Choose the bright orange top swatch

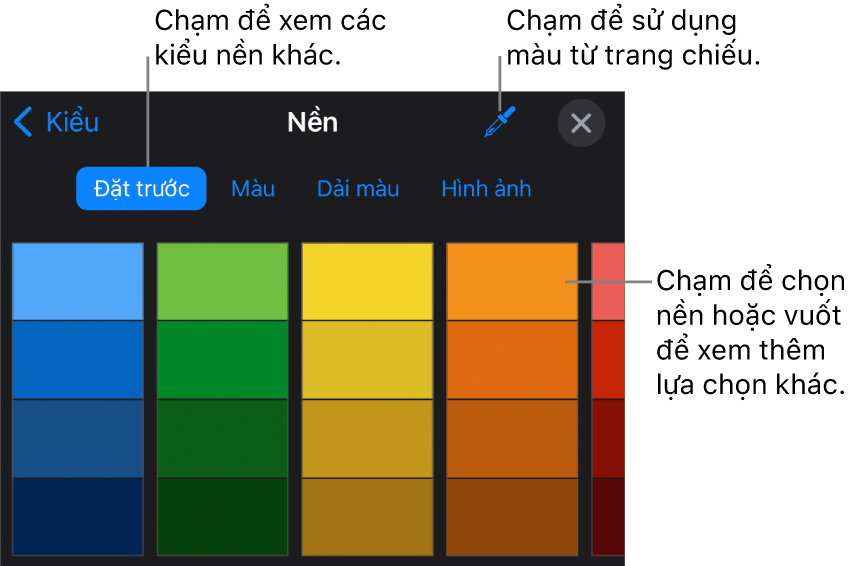click(x=511, y=281)
